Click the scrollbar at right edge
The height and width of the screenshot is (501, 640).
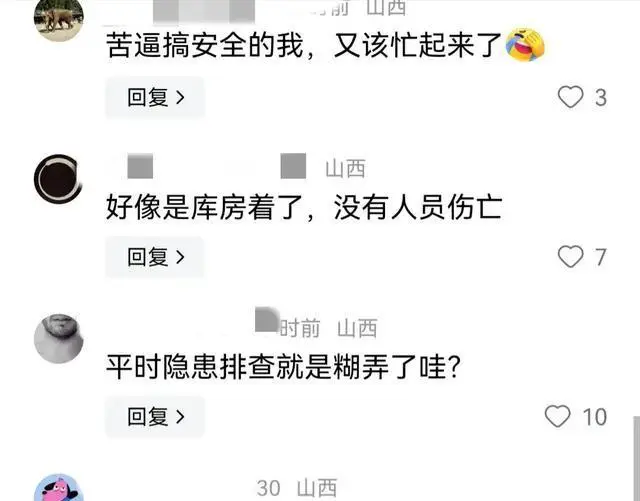click(636, 459)
